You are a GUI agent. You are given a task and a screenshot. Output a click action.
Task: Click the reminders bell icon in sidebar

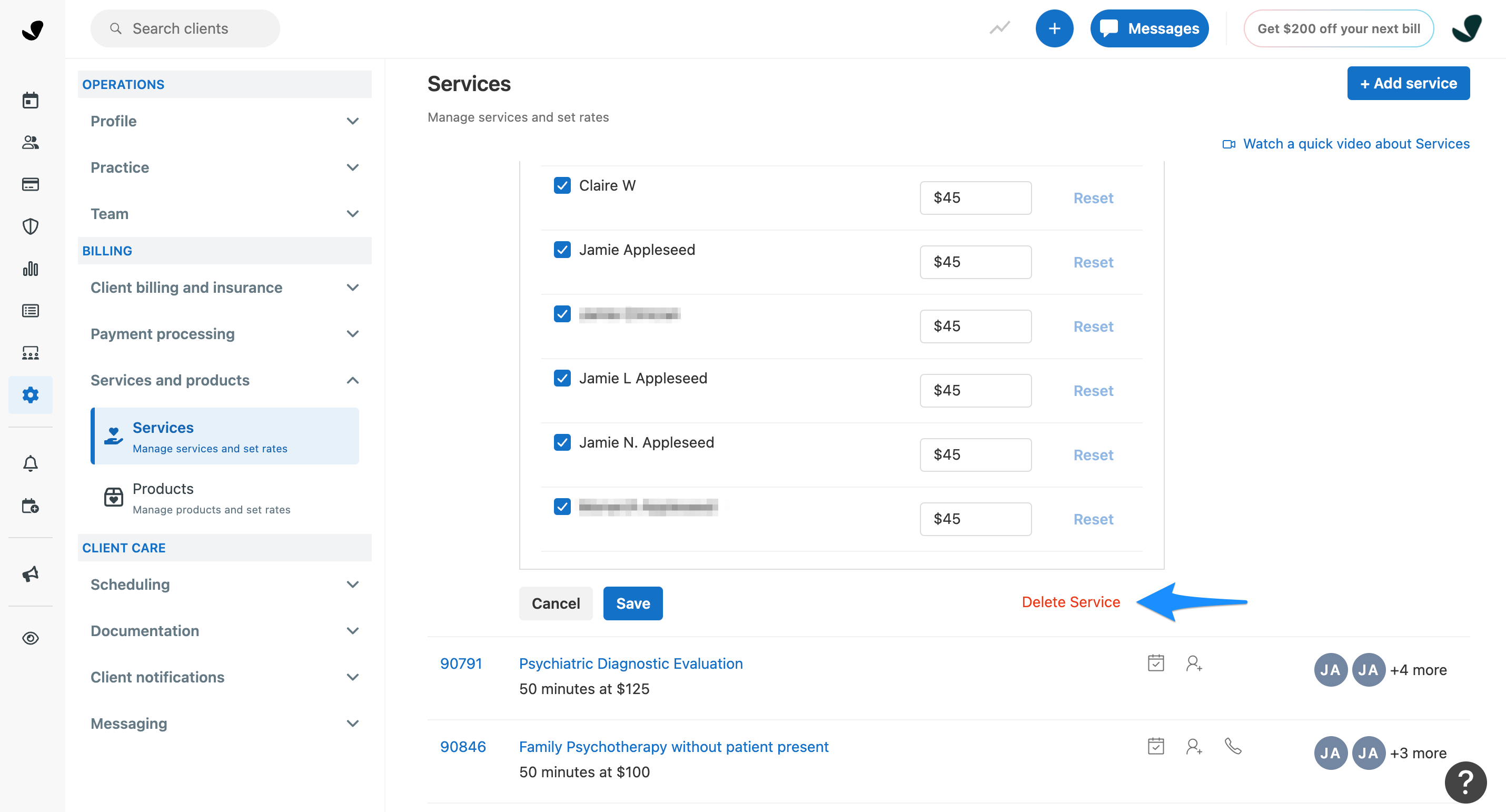click(31, 463)
